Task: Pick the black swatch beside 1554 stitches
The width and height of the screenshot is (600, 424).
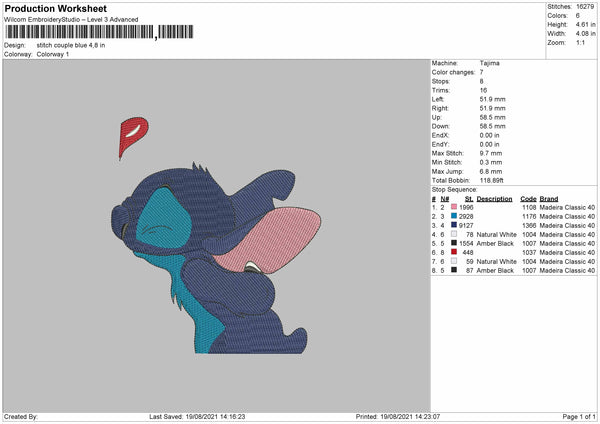Action: click(x=454, y=243)
